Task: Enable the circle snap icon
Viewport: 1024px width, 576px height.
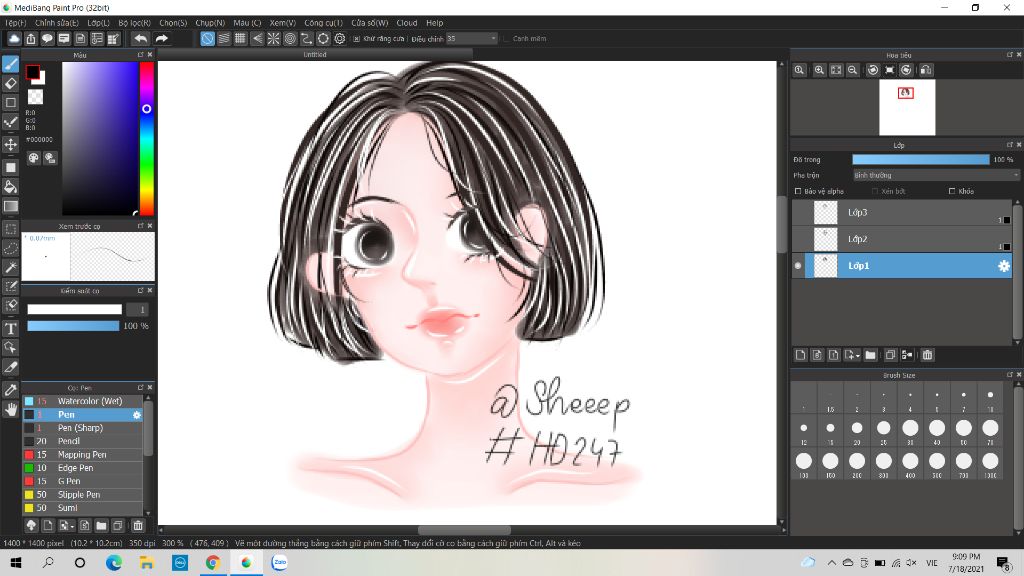Action: [323, 39]
